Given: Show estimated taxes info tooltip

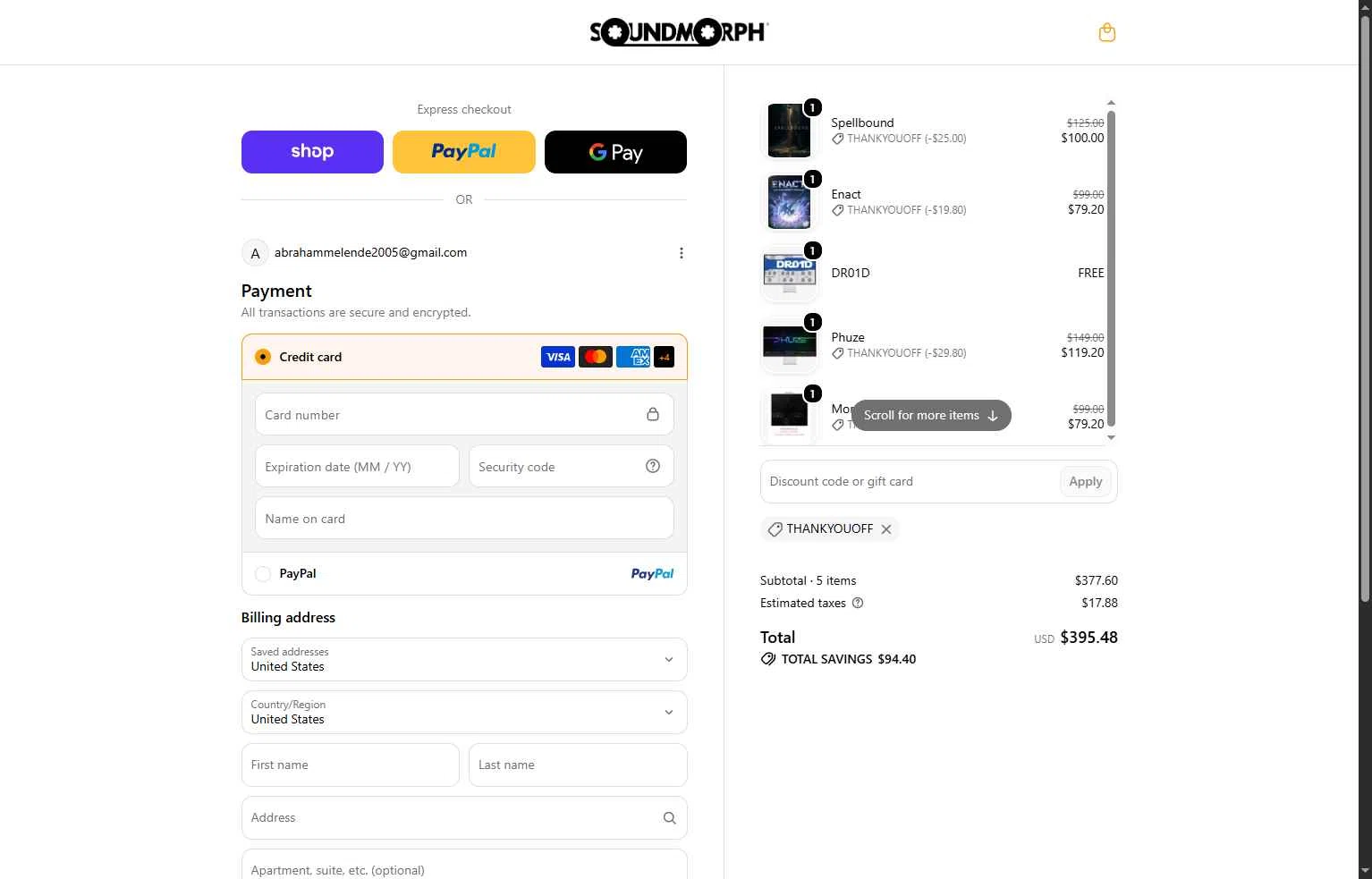Looking at the screenshot, I should click(x=858, y=603).
